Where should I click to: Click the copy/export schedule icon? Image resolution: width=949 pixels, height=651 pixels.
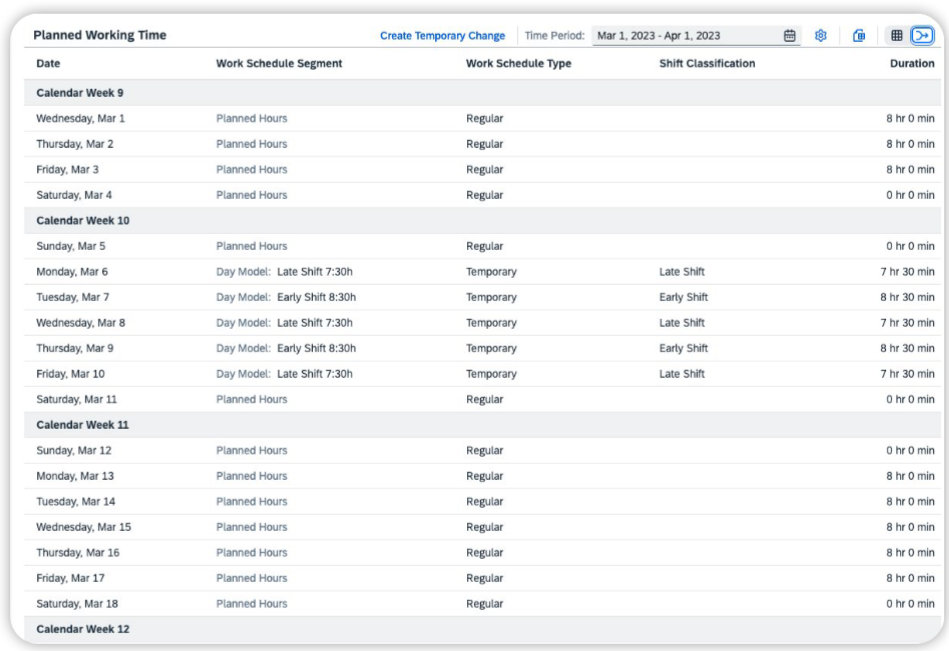tap(859, 36)
